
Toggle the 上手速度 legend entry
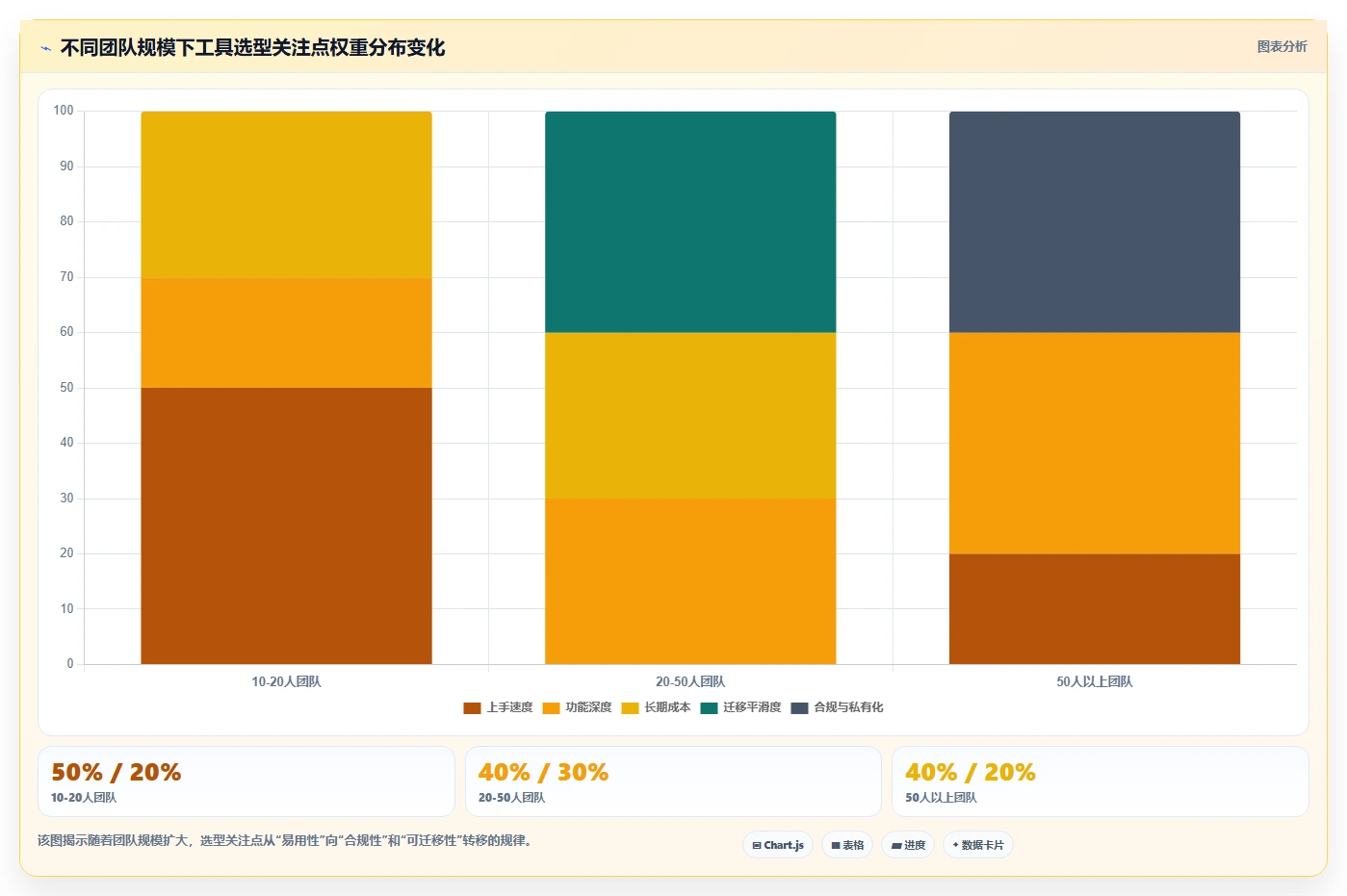[498, 707]
